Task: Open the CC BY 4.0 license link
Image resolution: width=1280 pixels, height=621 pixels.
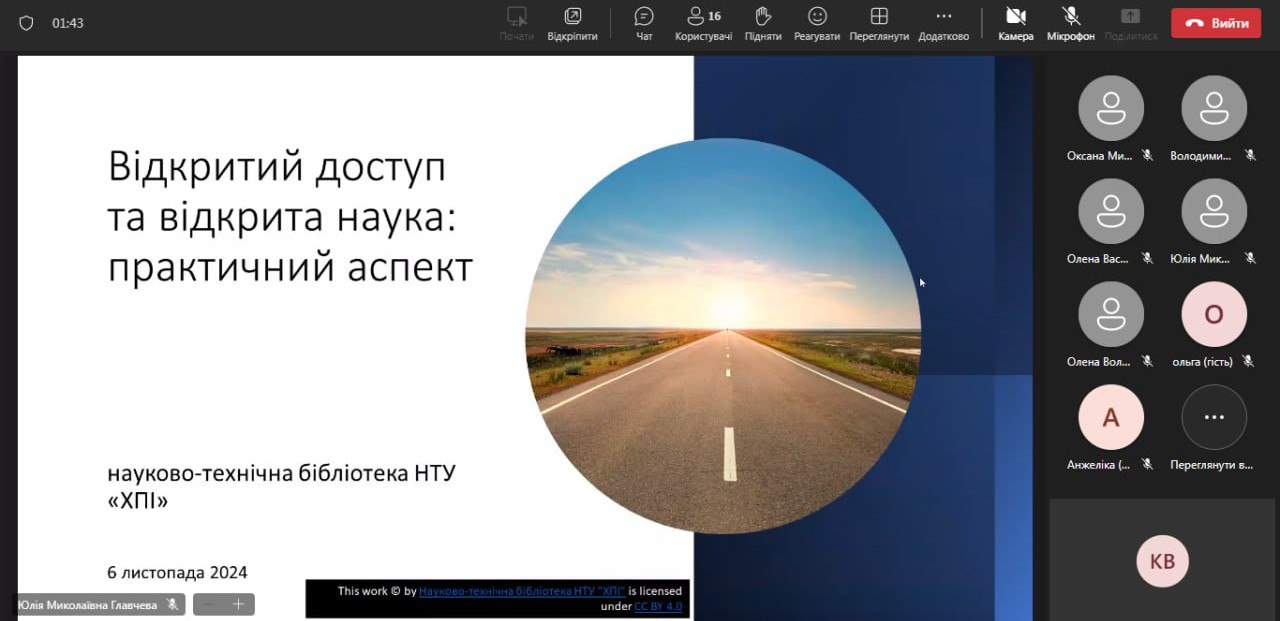Action: click(x=658, y=606)
